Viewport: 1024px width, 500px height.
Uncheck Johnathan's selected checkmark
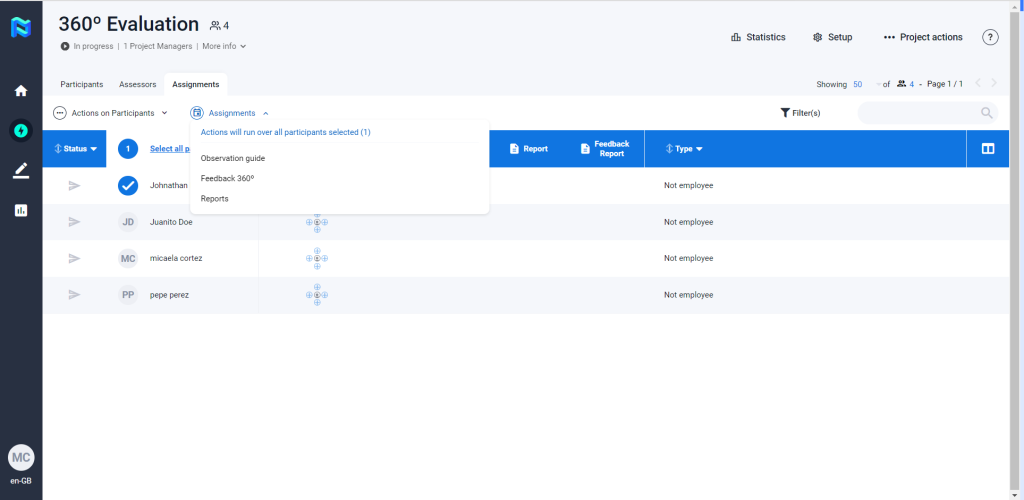pos(128,185)
